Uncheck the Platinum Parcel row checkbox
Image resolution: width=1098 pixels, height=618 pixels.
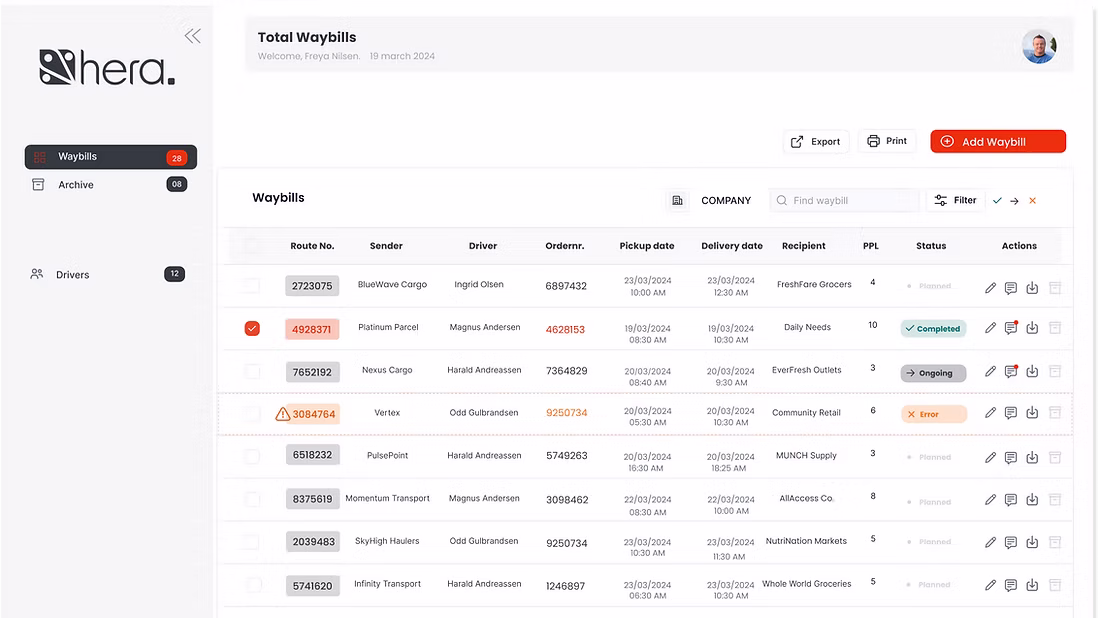point(252,328)
